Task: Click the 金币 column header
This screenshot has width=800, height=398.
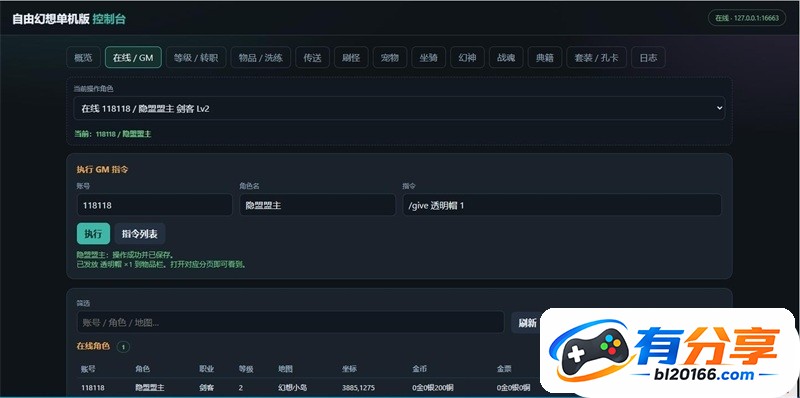Action: click(419, 369)
